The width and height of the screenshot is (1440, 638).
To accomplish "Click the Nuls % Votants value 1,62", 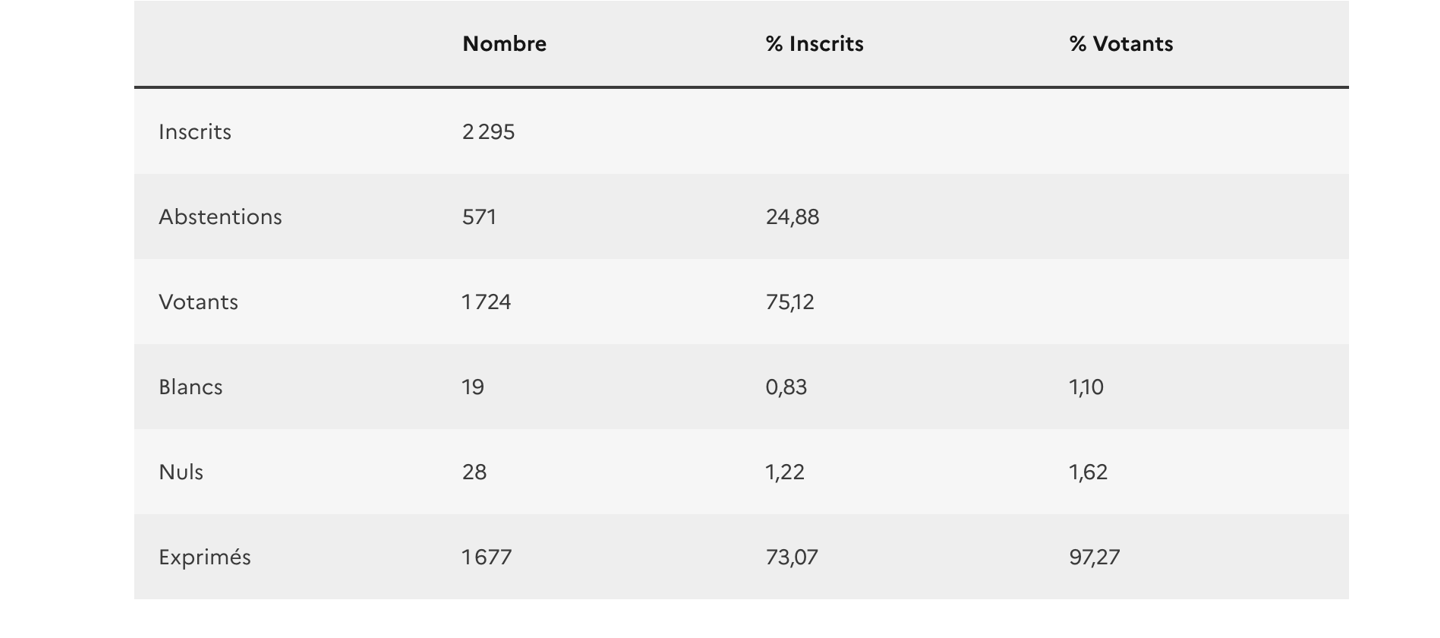I will (x=1088, y=472).
